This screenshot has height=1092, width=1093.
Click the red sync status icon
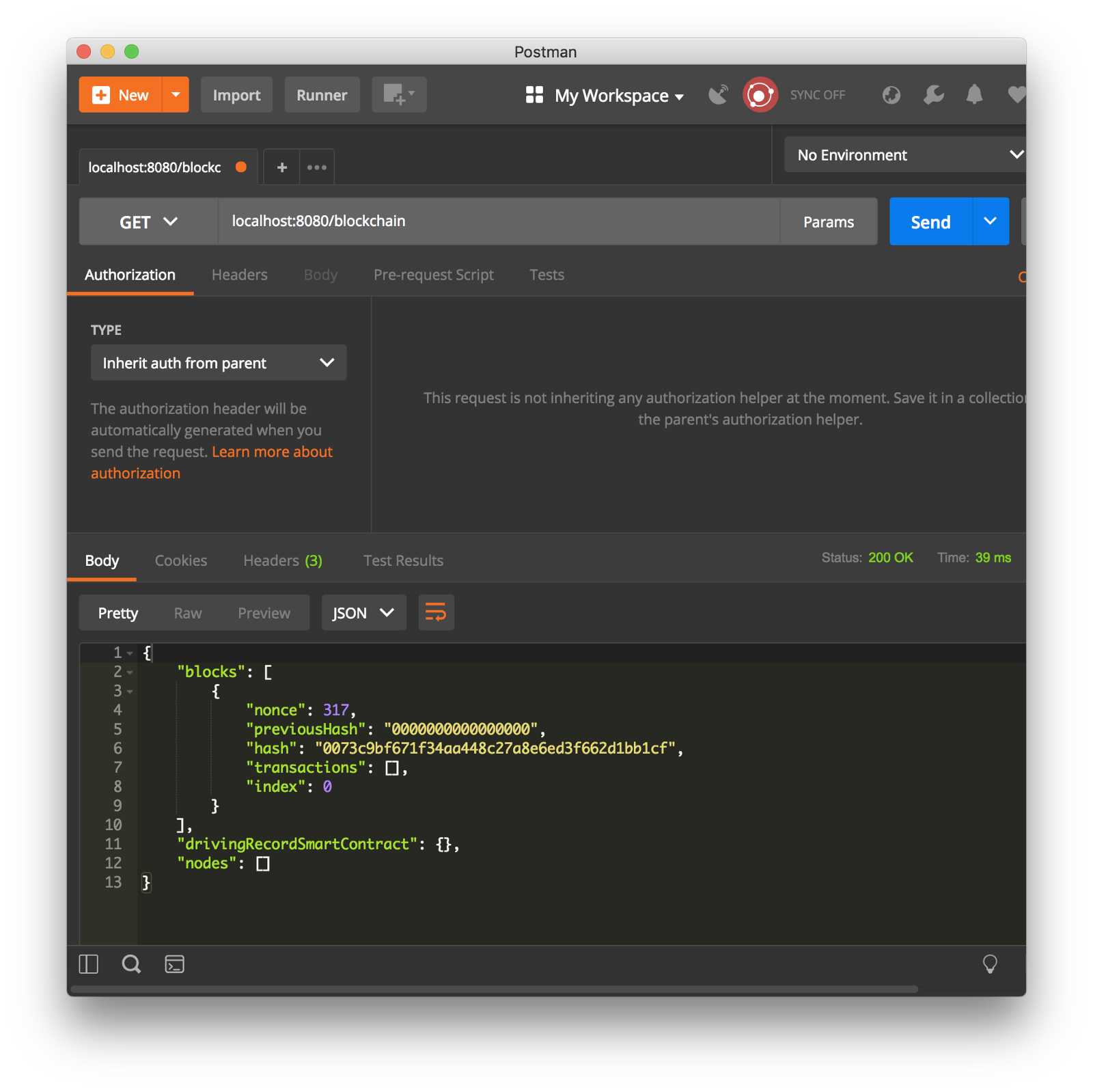[760, 95]
